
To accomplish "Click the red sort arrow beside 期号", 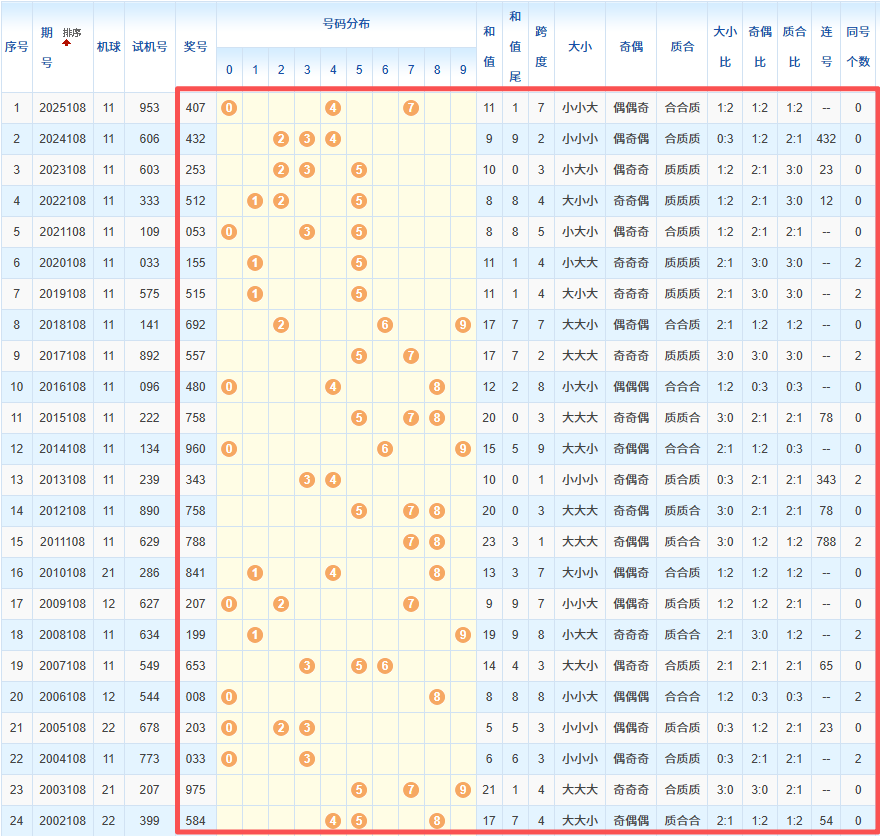I will [x=66, y=43].
